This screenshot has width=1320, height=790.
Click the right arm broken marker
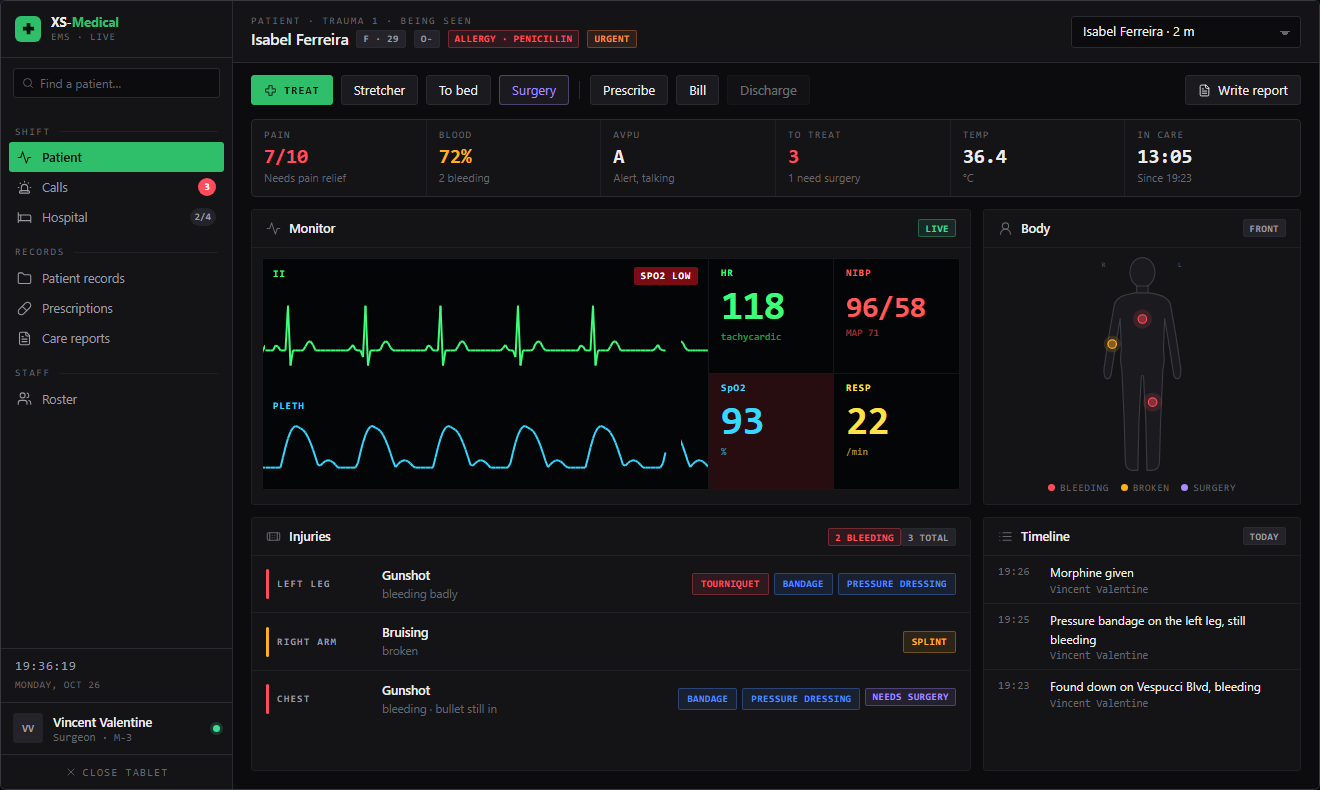coord(1112,344)
